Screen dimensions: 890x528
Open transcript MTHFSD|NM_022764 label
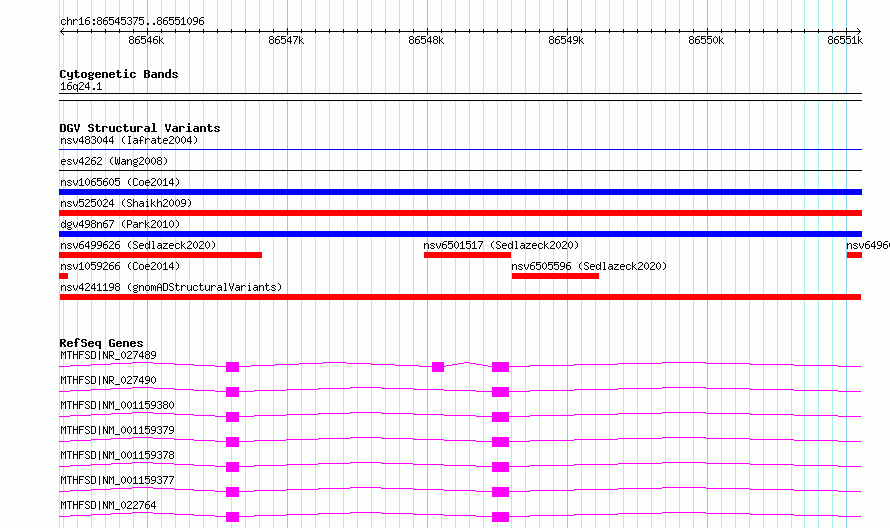coord(108,505)
